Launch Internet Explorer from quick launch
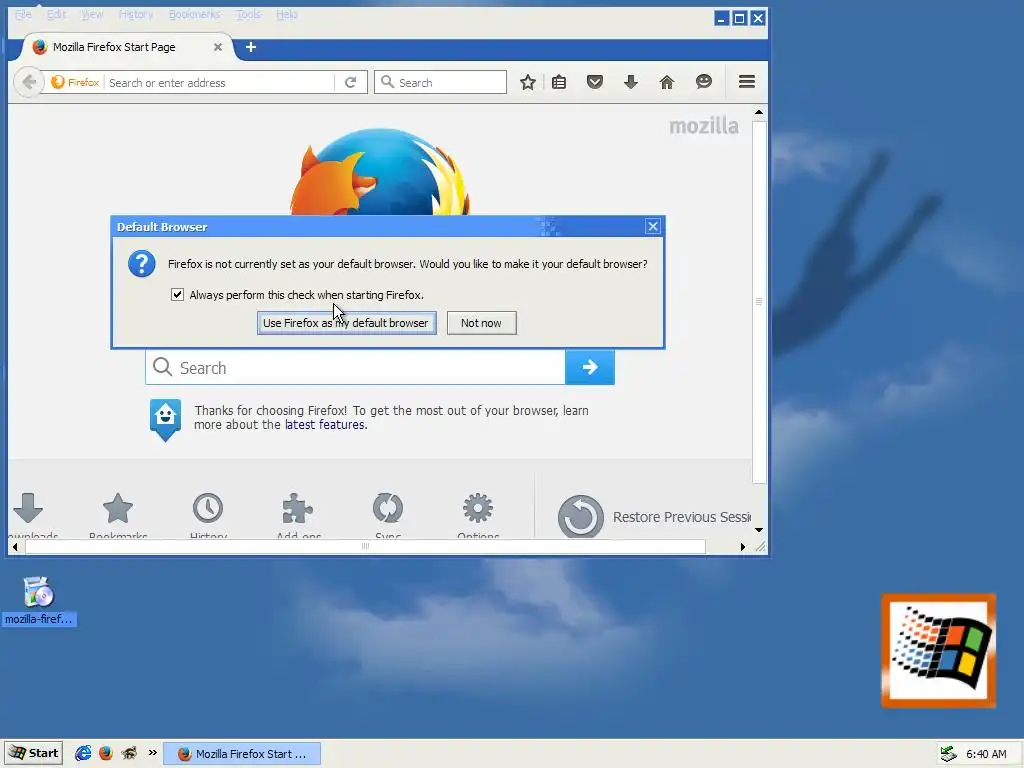Screen dimensions: 1024x768 83,753
